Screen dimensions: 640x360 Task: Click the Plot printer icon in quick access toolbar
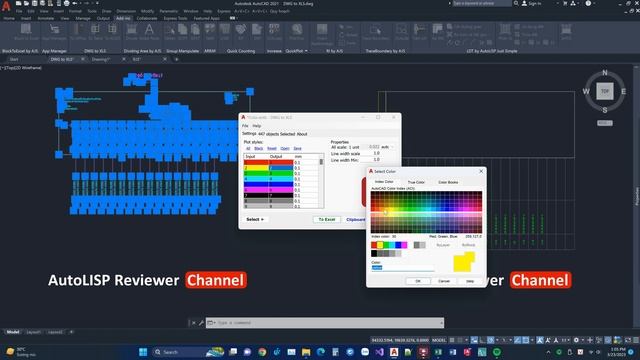[x=67, y=3]
